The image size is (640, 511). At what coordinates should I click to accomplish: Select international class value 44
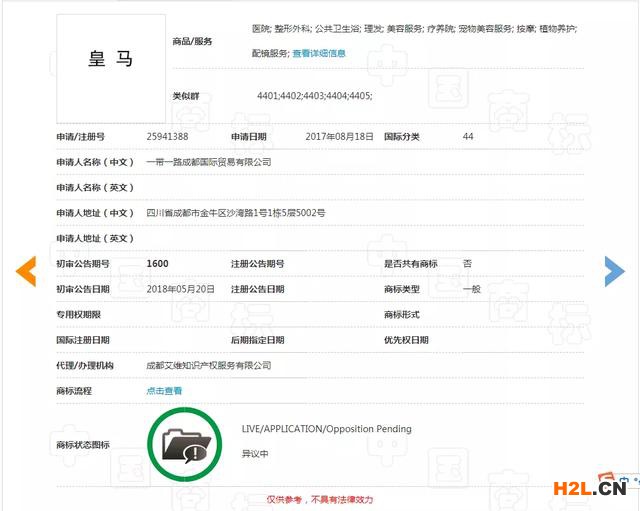click(468, 136)
